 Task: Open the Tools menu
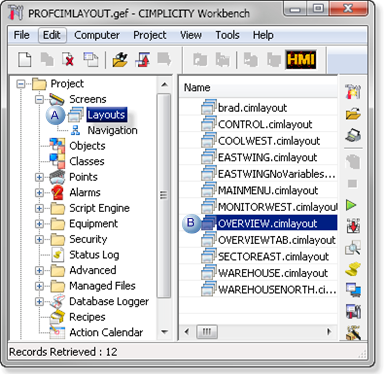(x=227, y=35)
